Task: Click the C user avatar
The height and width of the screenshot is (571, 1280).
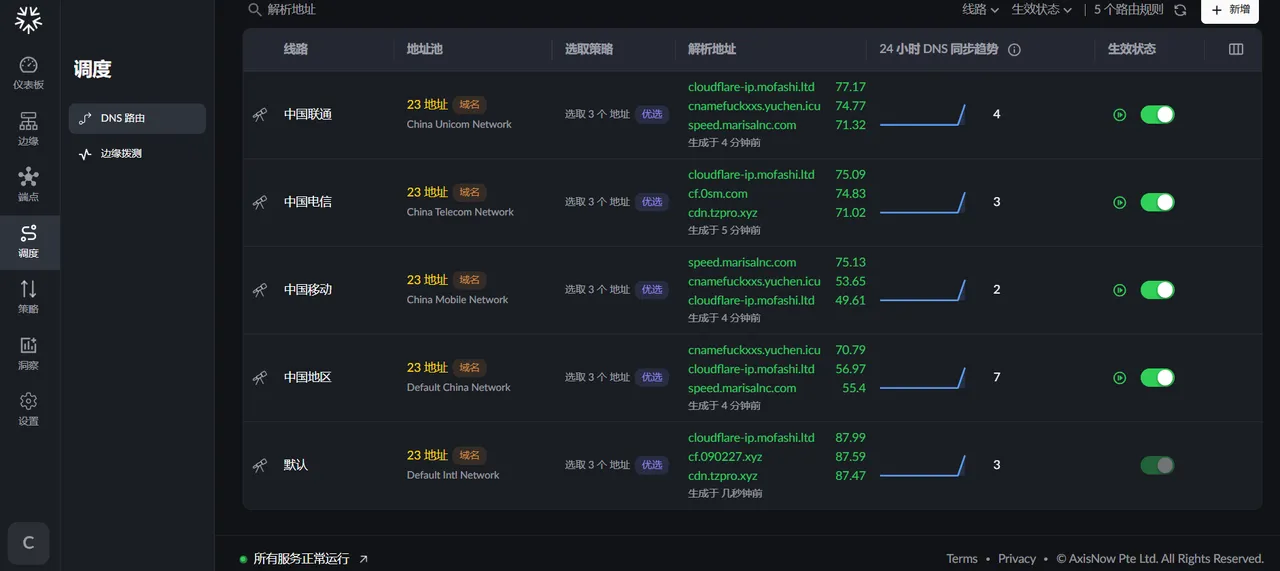Action: [x=28, y=543]
